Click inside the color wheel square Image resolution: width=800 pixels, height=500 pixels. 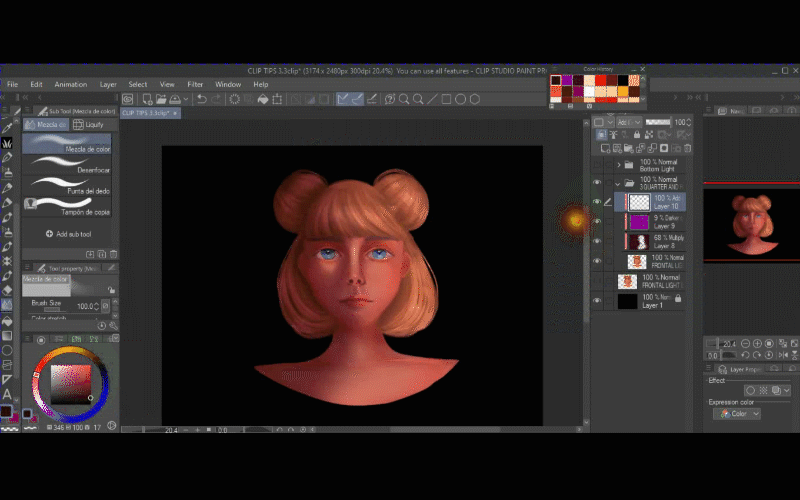click(69, 384)
